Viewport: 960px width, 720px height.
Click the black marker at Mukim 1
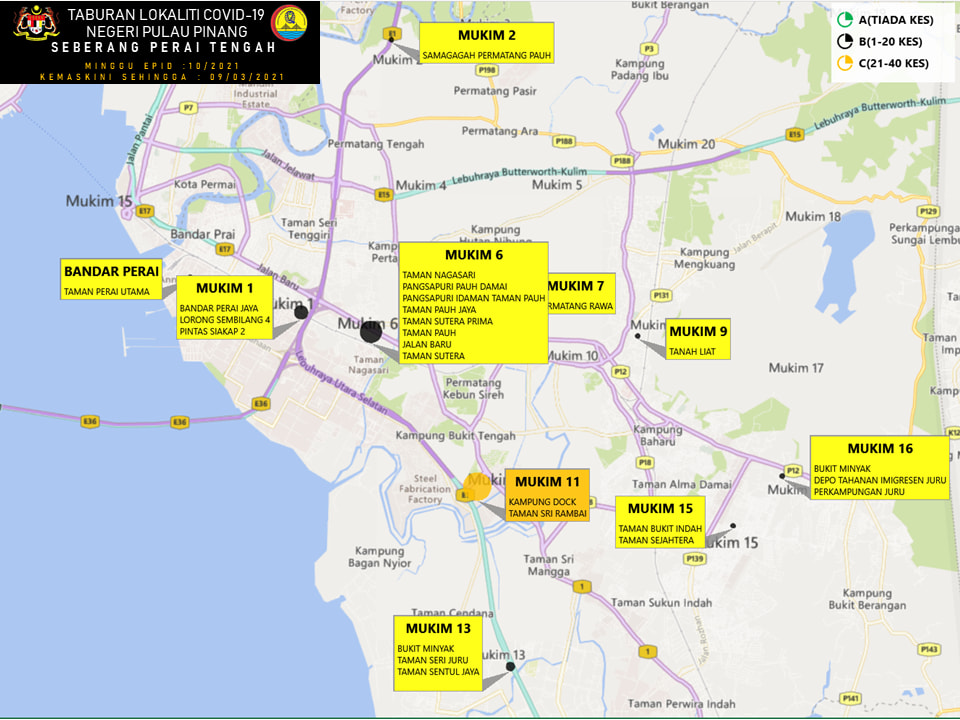pyautogui.click(x=301, y=312)
